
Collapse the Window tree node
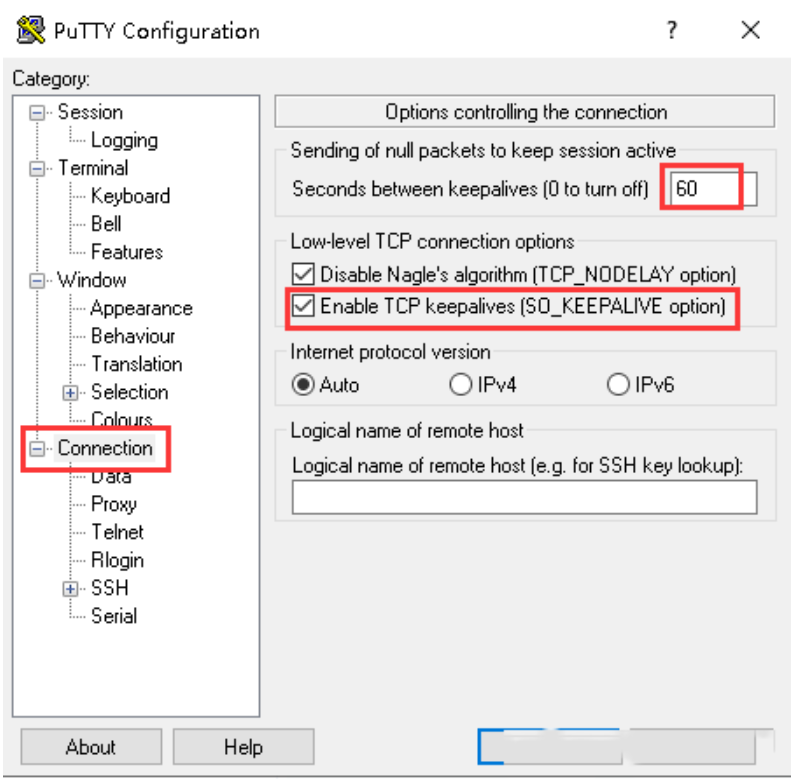(38, 281)
